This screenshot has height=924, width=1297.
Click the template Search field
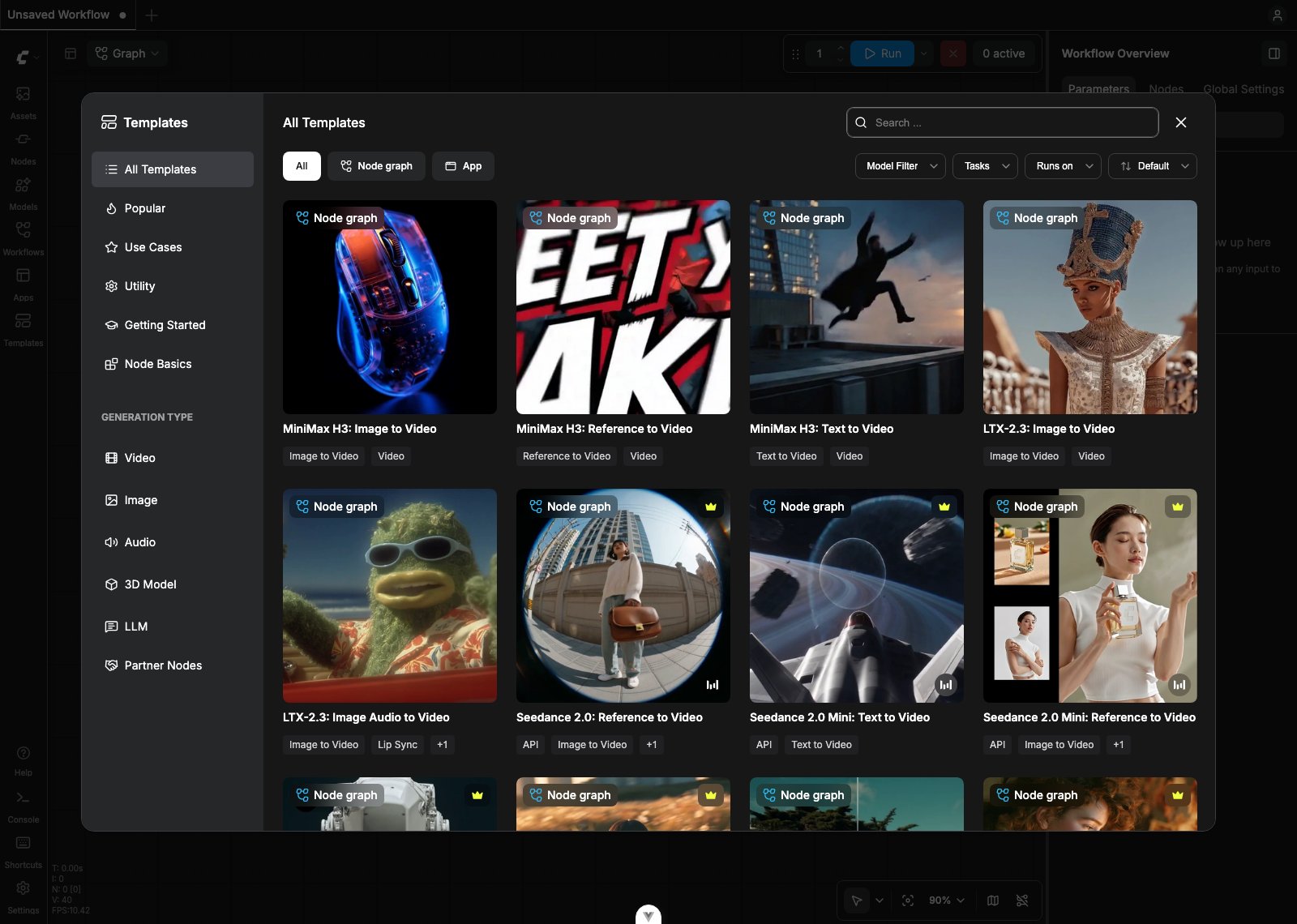click(1003, 122)
